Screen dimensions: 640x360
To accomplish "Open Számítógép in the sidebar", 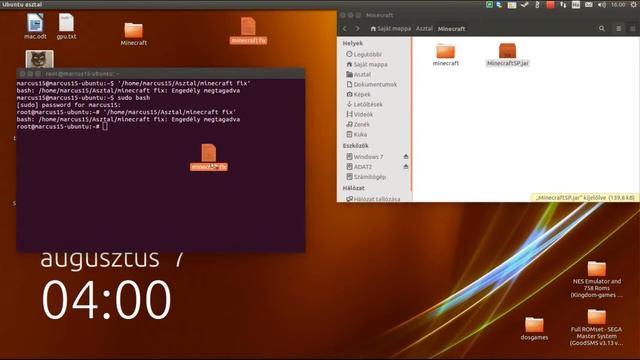I will (x=366, y=177).
